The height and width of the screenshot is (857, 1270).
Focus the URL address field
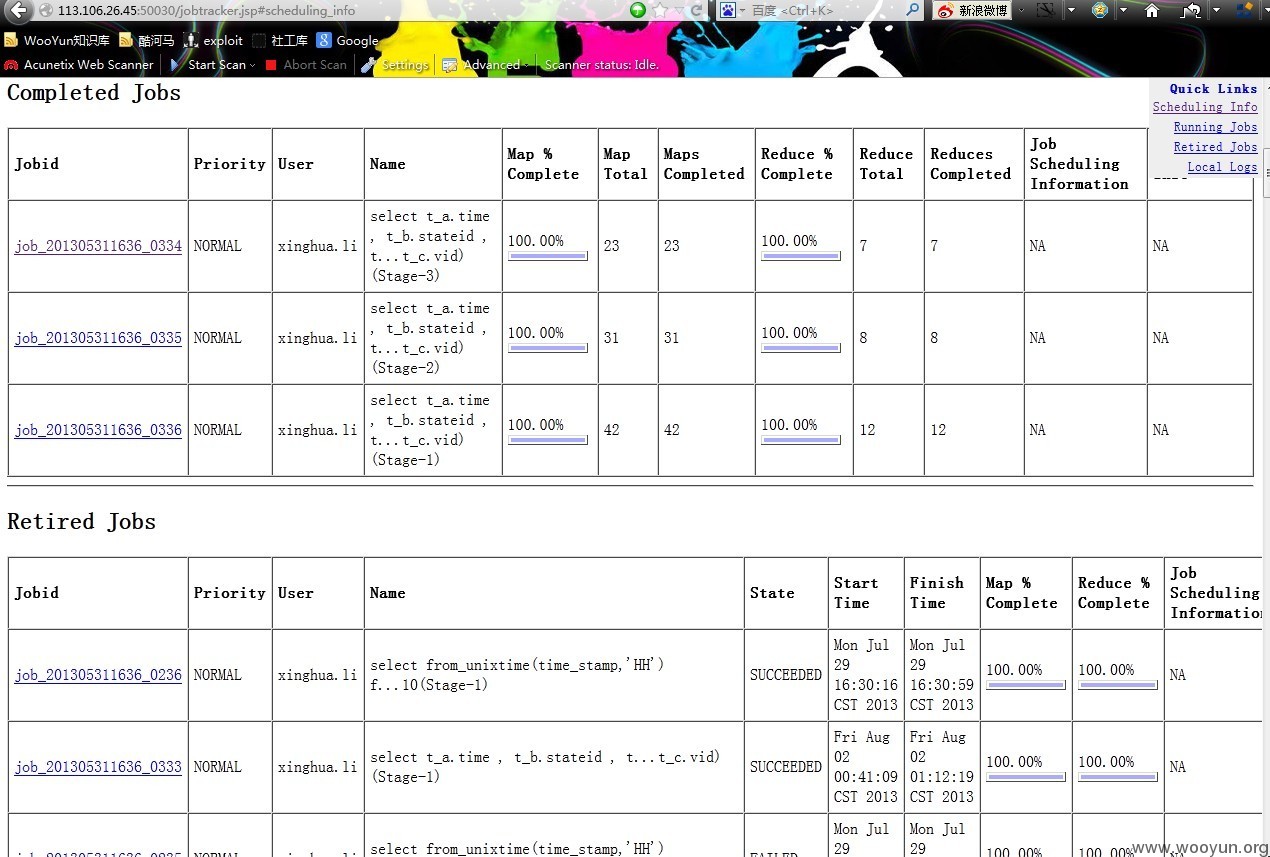click(340, 10)
